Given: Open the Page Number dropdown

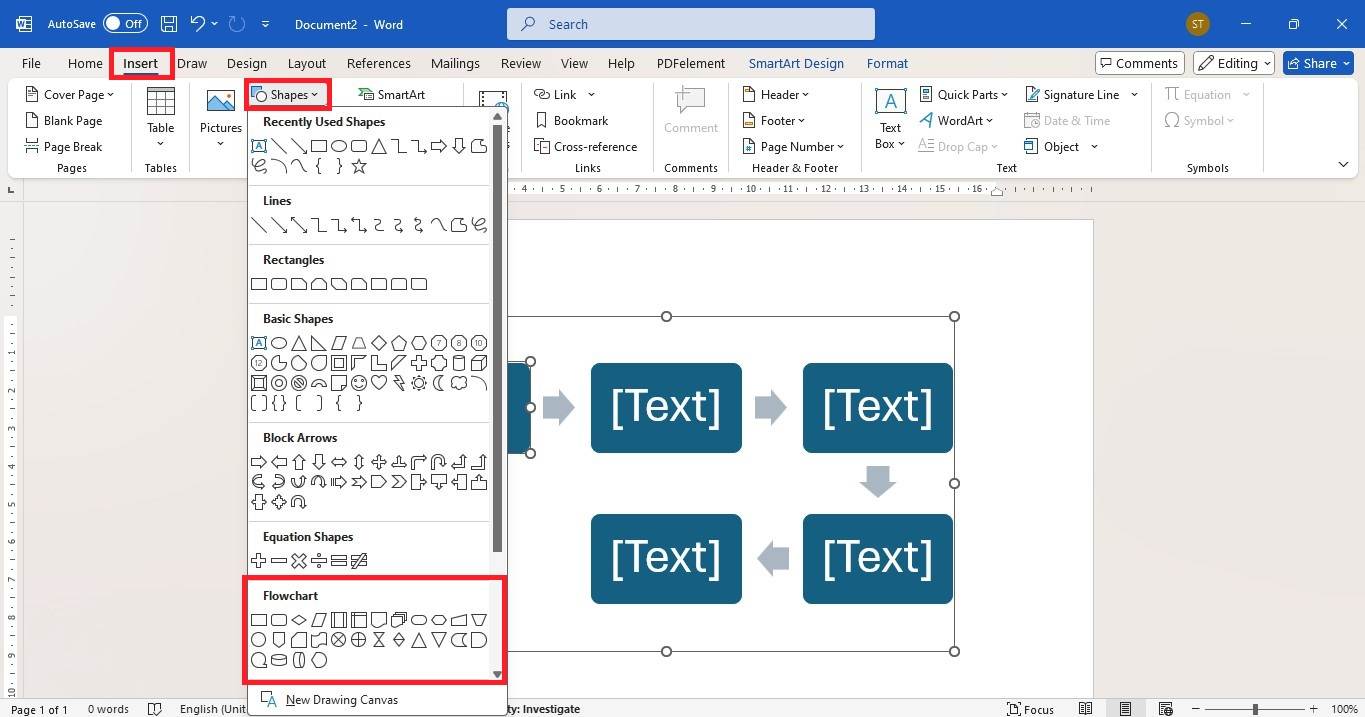Looking at the screenshot, I should pyautogui.click(x=794, y=146).
